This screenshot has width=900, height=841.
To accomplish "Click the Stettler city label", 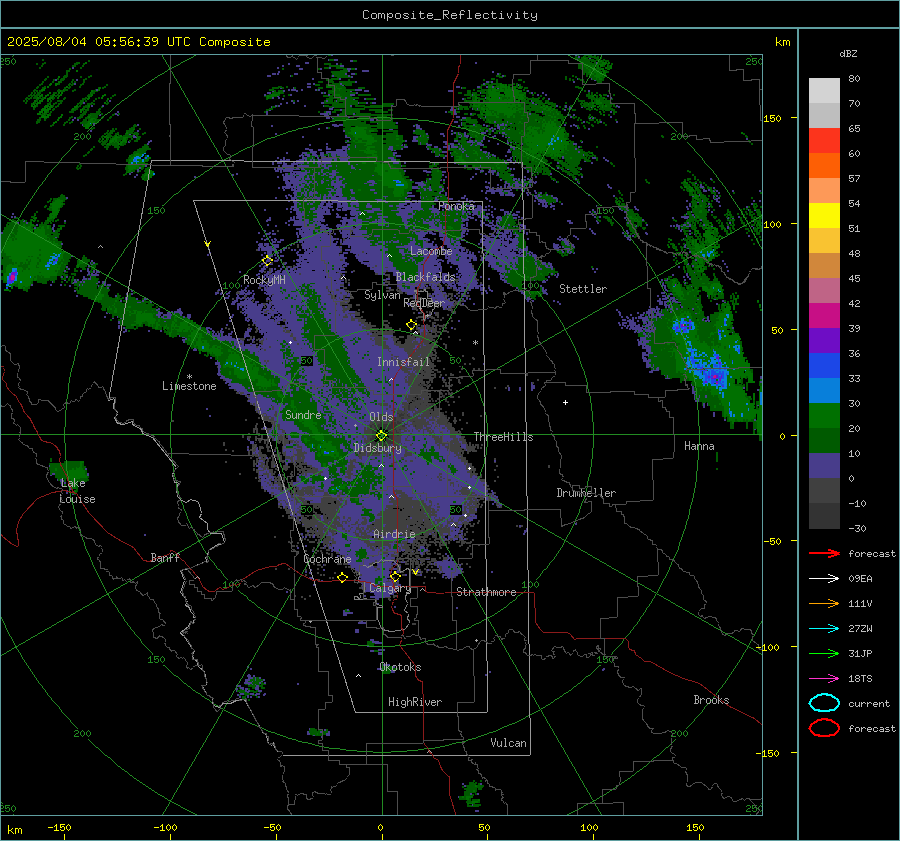I will click(583, 289).
